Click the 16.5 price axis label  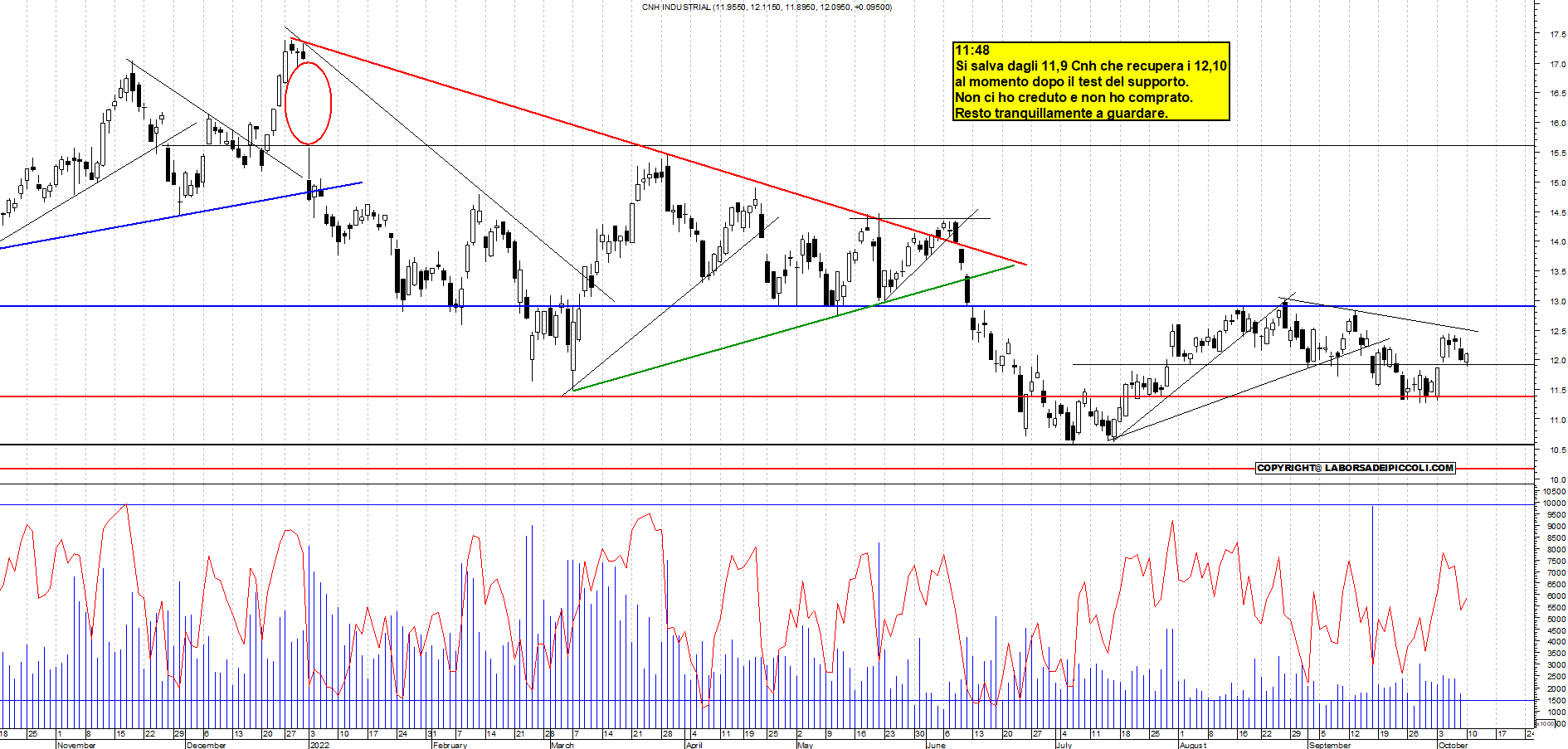click(1557, 94)
